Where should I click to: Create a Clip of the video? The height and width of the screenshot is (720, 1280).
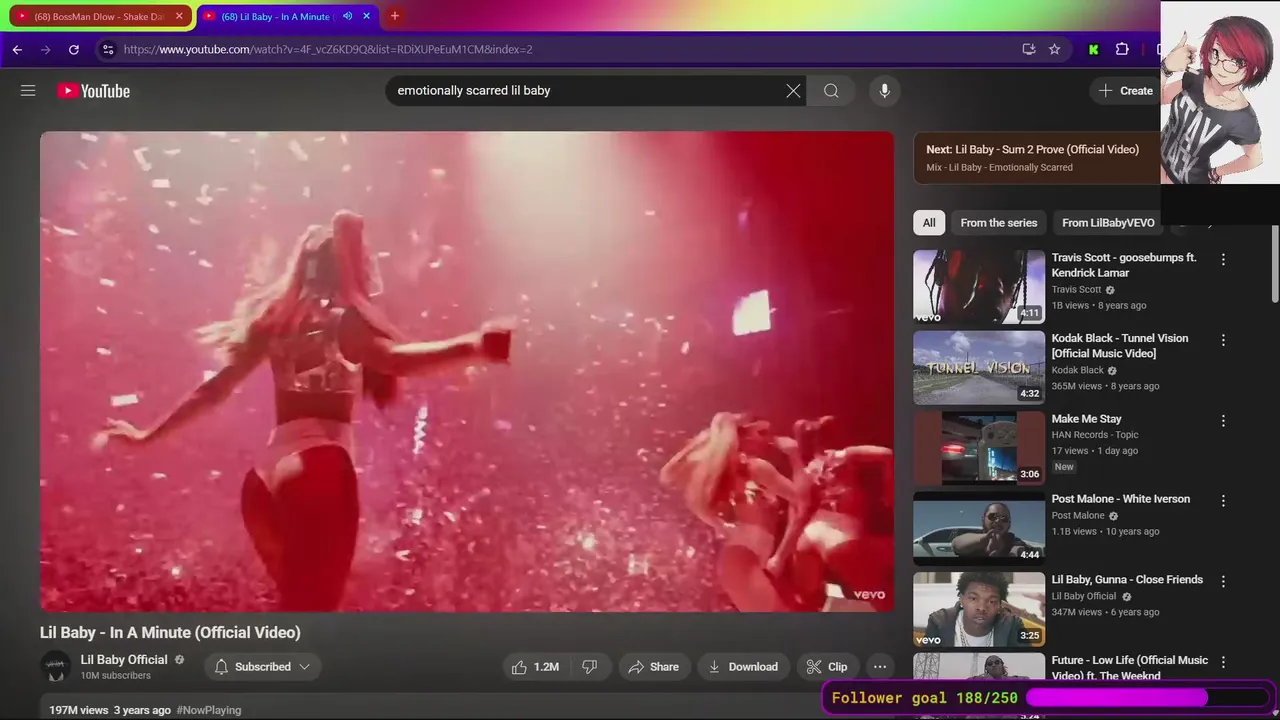click(827, 667)
